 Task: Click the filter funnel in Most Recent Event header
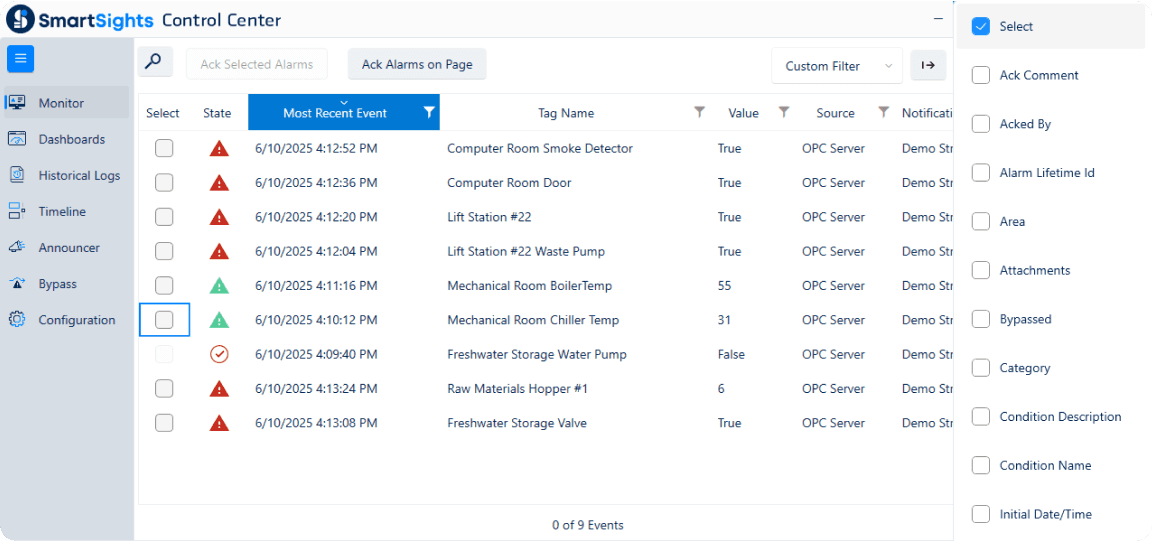pyautogui.click(x=429, y=112)
